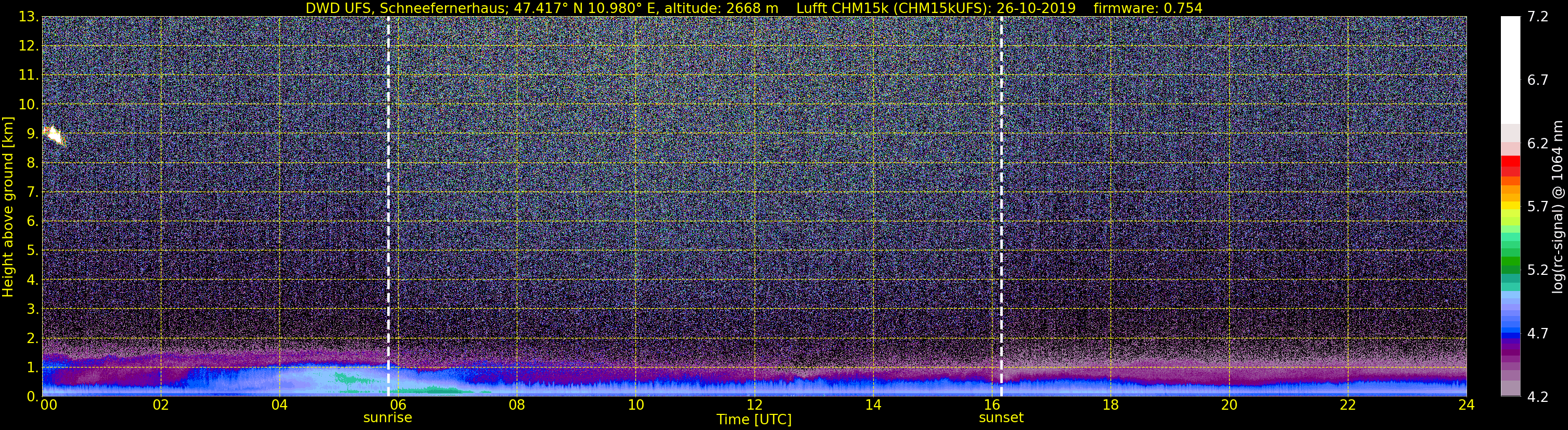The width and height of the screenshot is (1568, 430).
Task: Click the time tick label '00'
Action: click(48, 405)
